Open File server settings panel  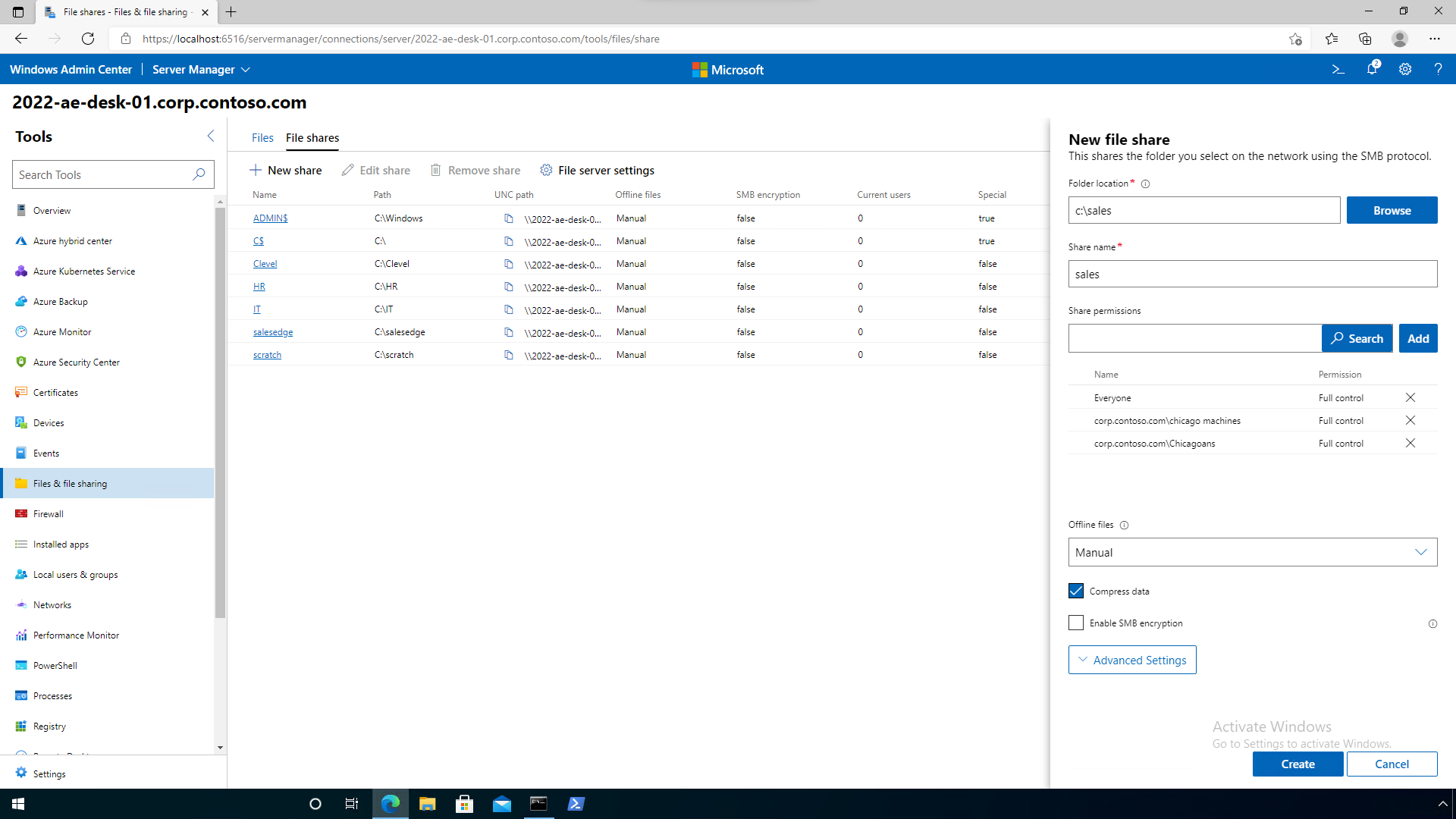tap(597, 170)
